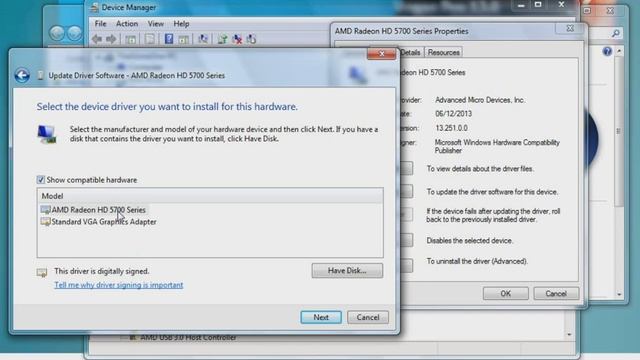Scan for hardware changes toolbar icon
The height and width of the screenshot is (360, 640).
point(203,39)
